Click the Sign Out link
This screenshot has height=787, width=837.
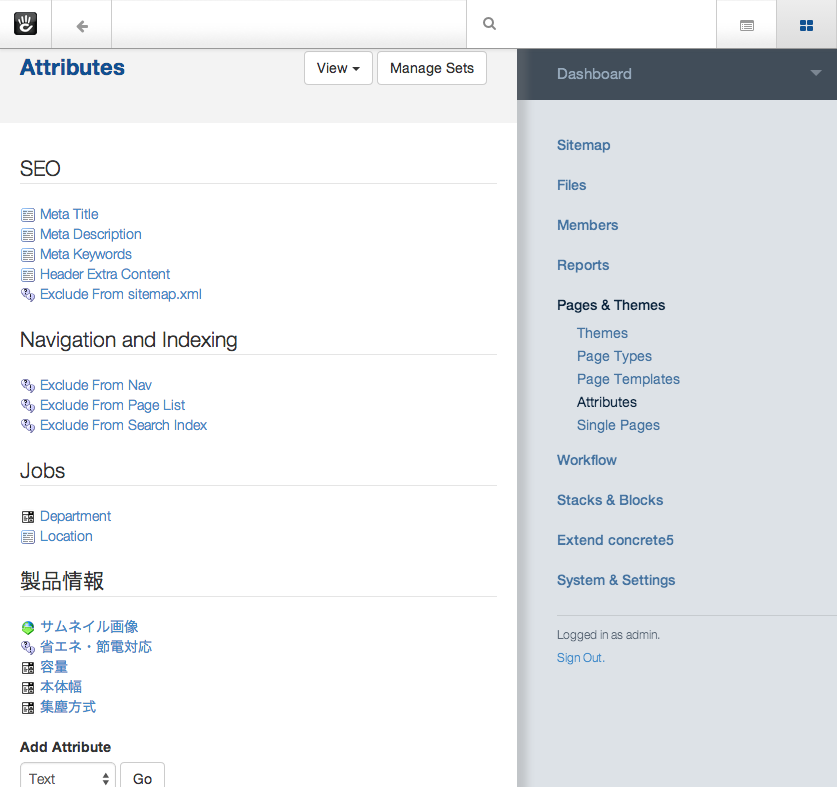[x=580, y=658]
